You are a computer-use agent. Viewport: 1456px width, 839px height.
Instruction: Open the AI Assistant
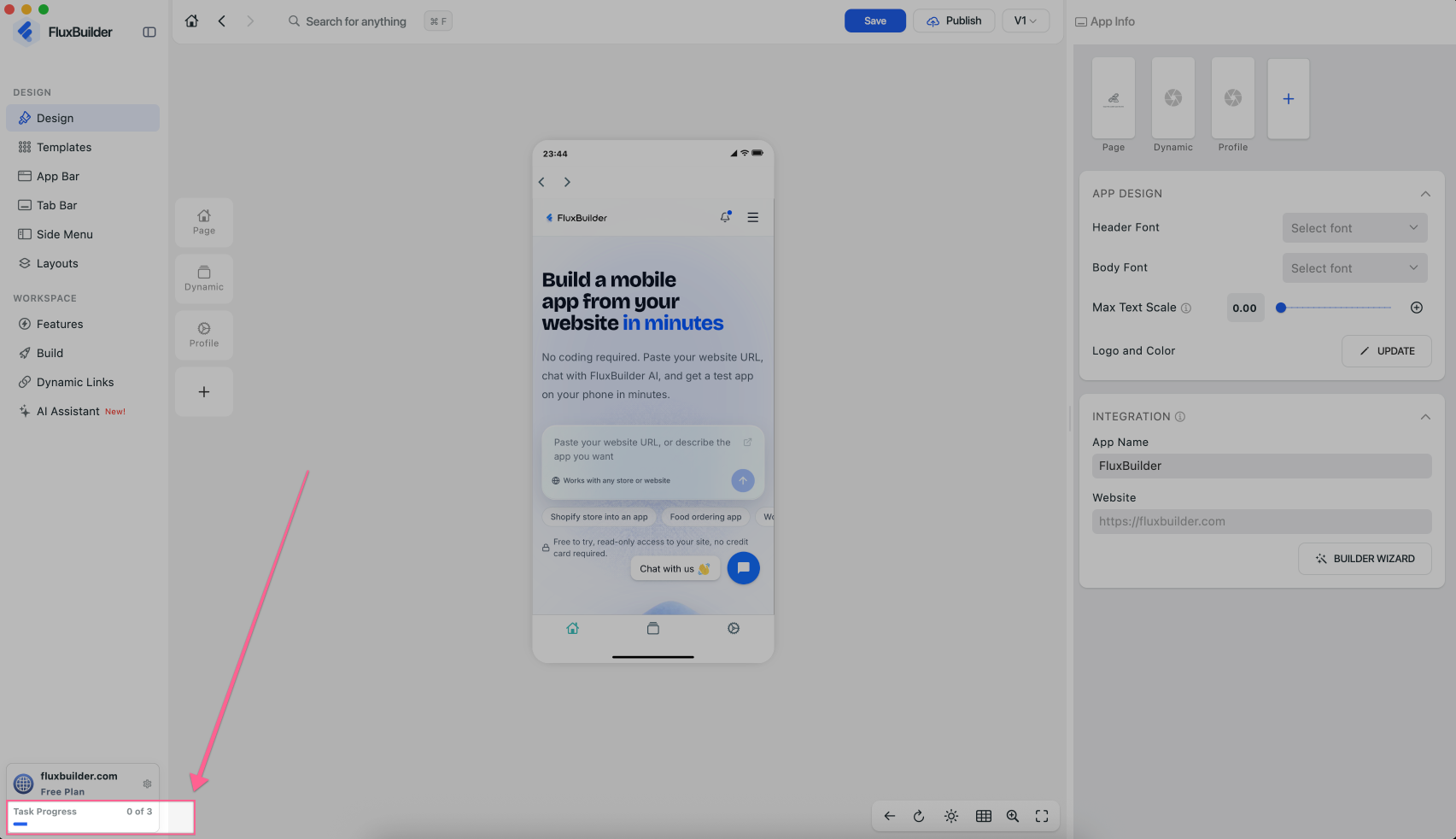pos(83,411)
